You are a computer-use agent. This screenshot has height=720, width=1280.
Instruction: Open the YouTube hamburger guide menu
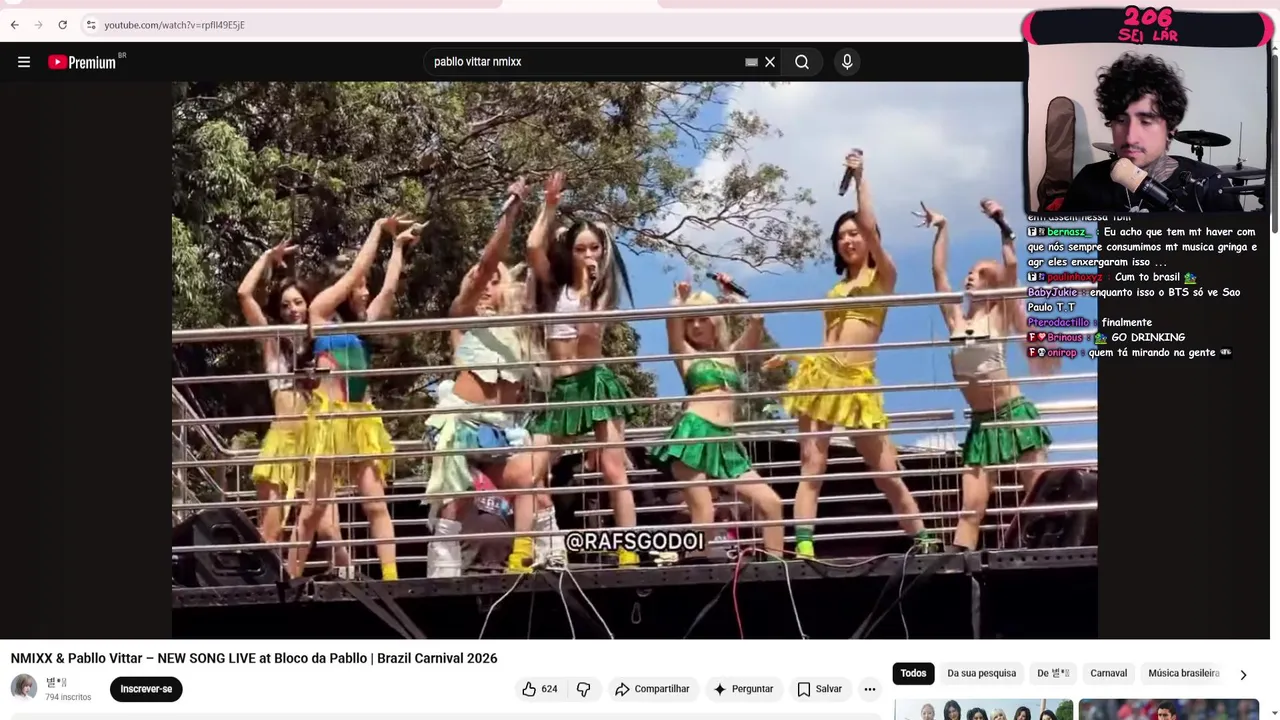(24, 62)
